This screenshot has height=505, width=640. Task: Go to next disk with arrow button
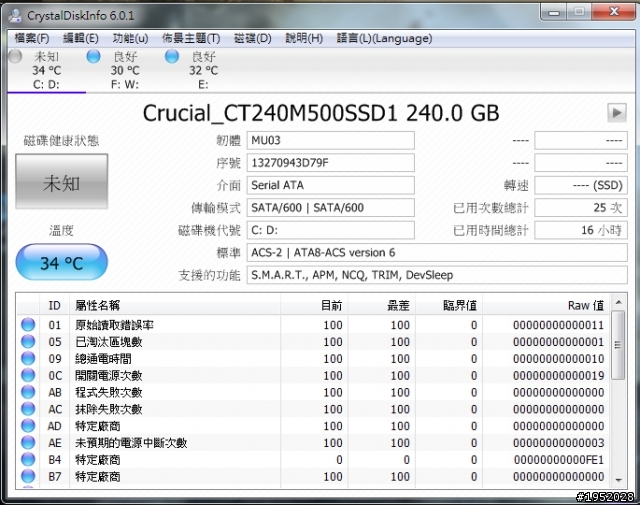pos(617,113)
